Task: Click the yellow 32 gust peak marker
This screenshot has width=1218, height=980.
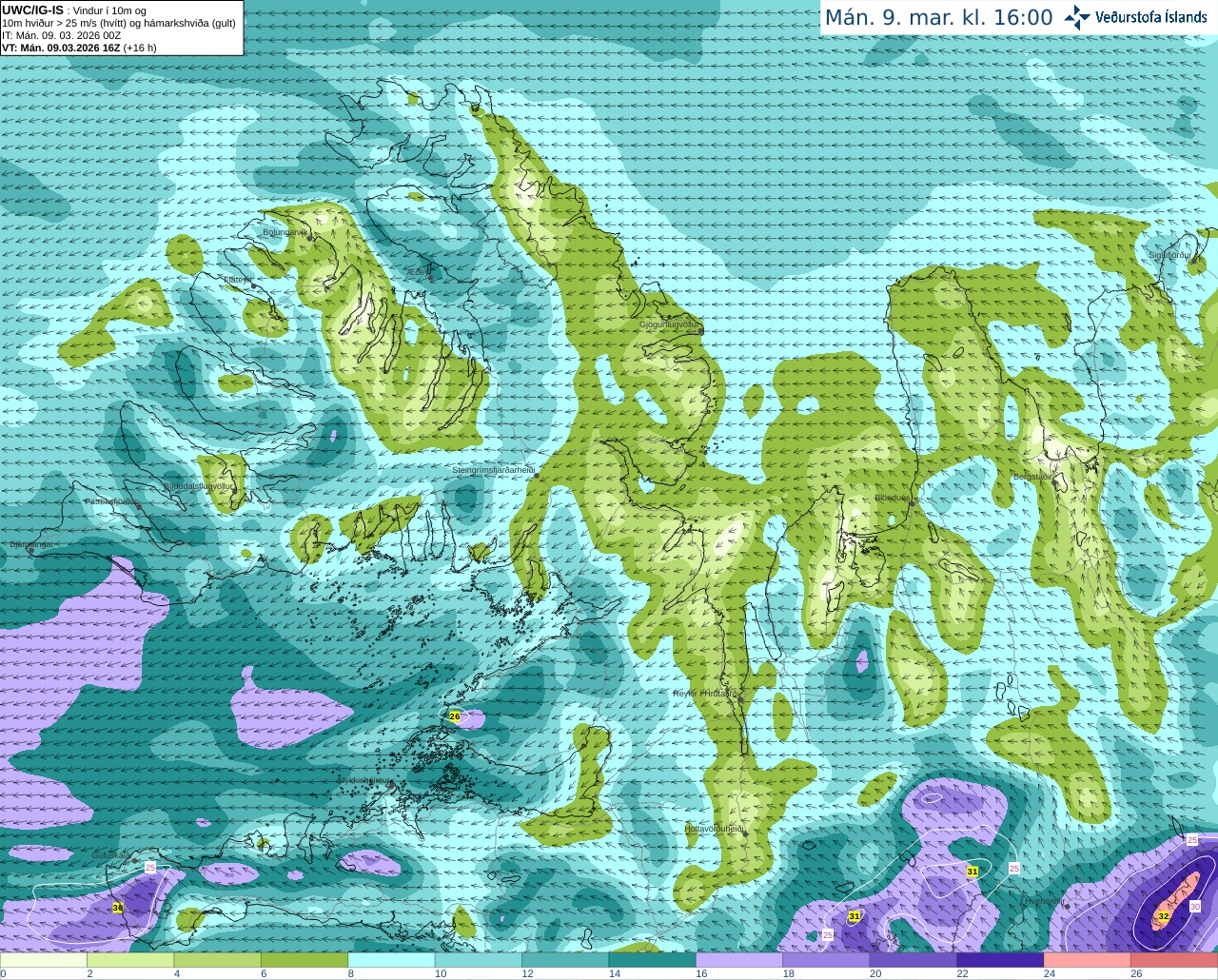Action: [x=1163, y=916]
